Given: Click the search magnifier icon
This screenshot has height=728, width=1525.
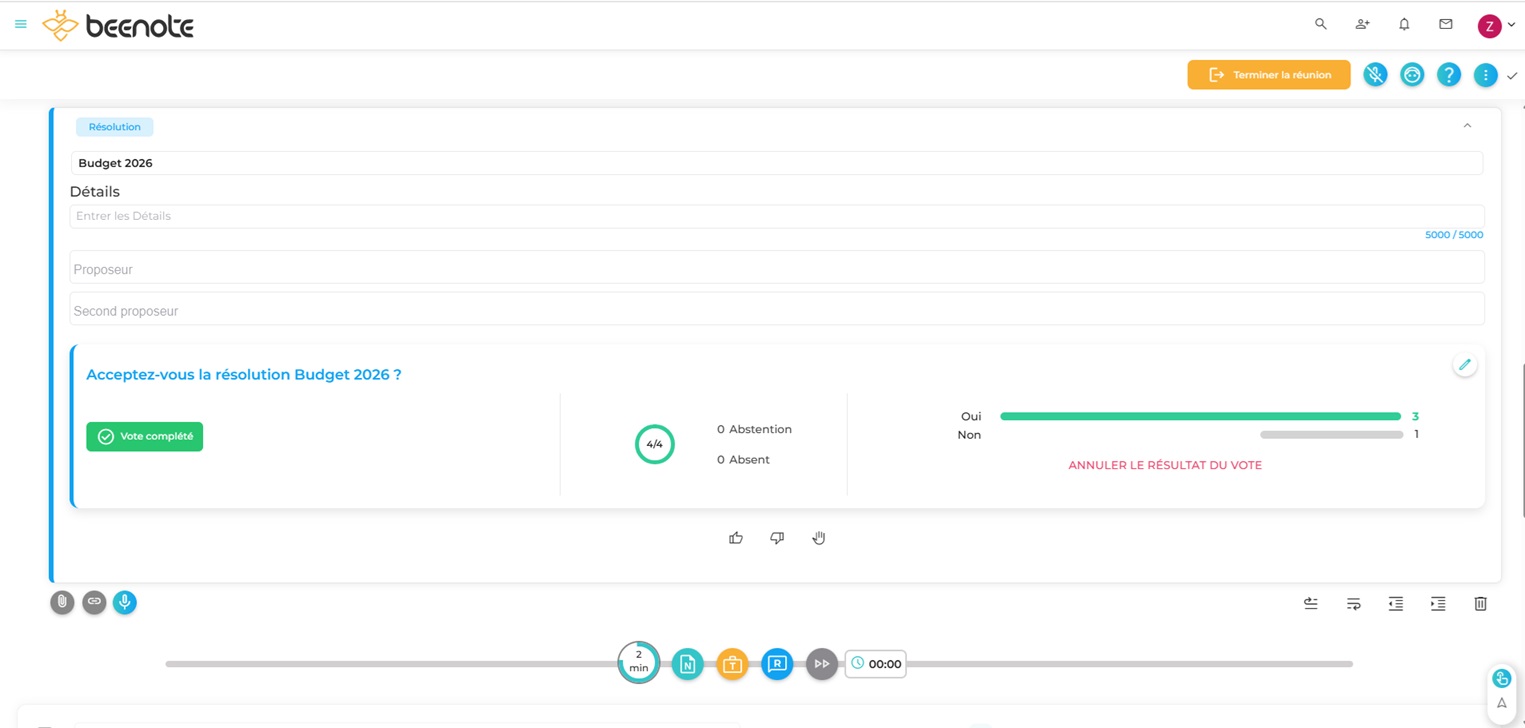Looking at the screenshot, I should coord(1320,24).
